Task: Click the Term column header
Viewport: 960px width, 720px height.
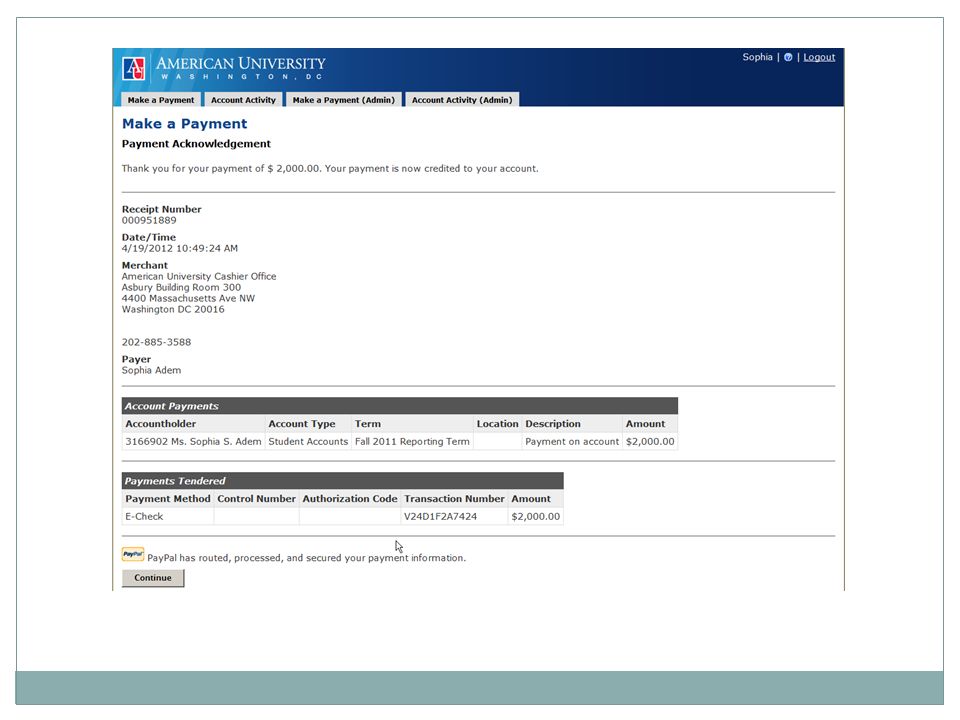Action: [x=412, y=424]
